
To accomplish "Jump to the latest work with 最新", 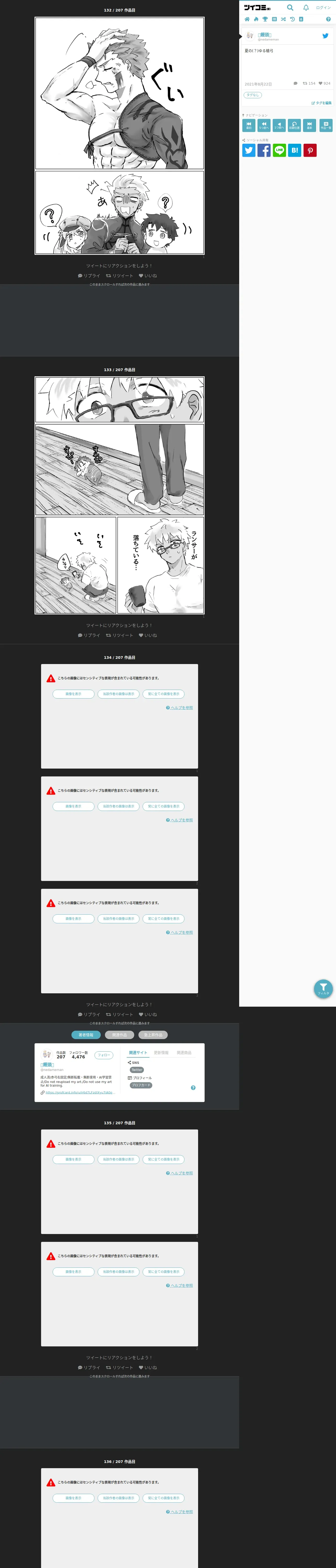I will 310,125.
